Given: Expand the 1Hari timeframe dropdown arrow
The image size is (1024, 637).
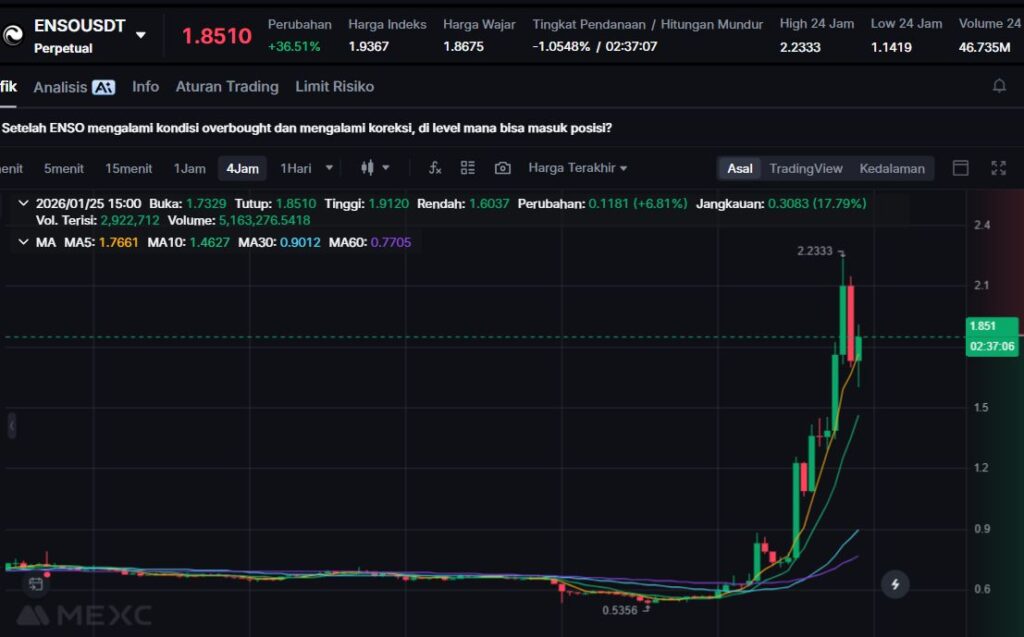Looking at the screenshot, I should click(x=330, y=168).
